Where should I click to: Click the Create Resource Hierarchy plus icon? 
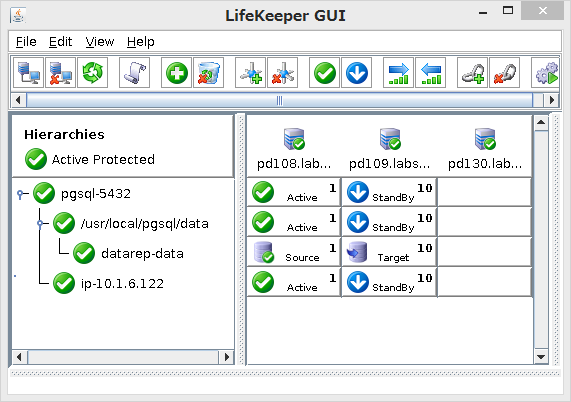[177, 73]
